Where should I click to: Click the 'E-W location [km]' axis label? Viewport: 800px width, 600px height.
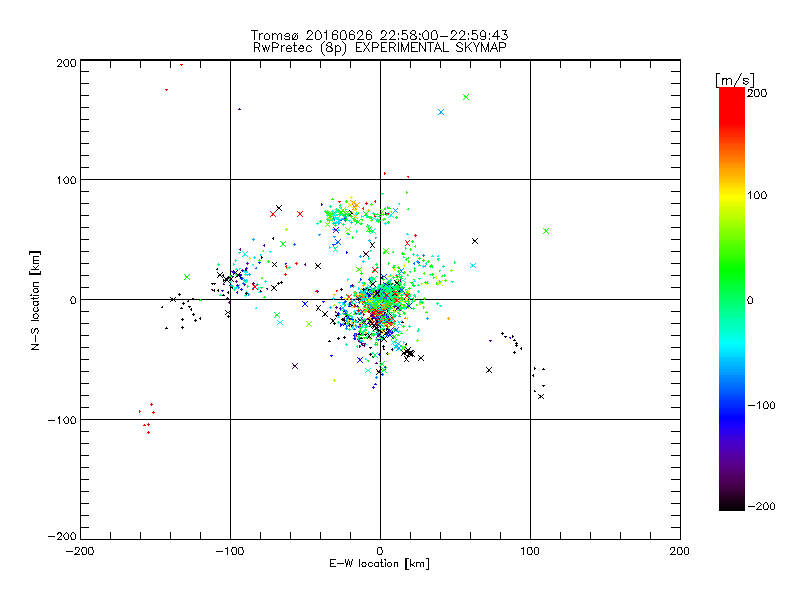click(379, 564)
